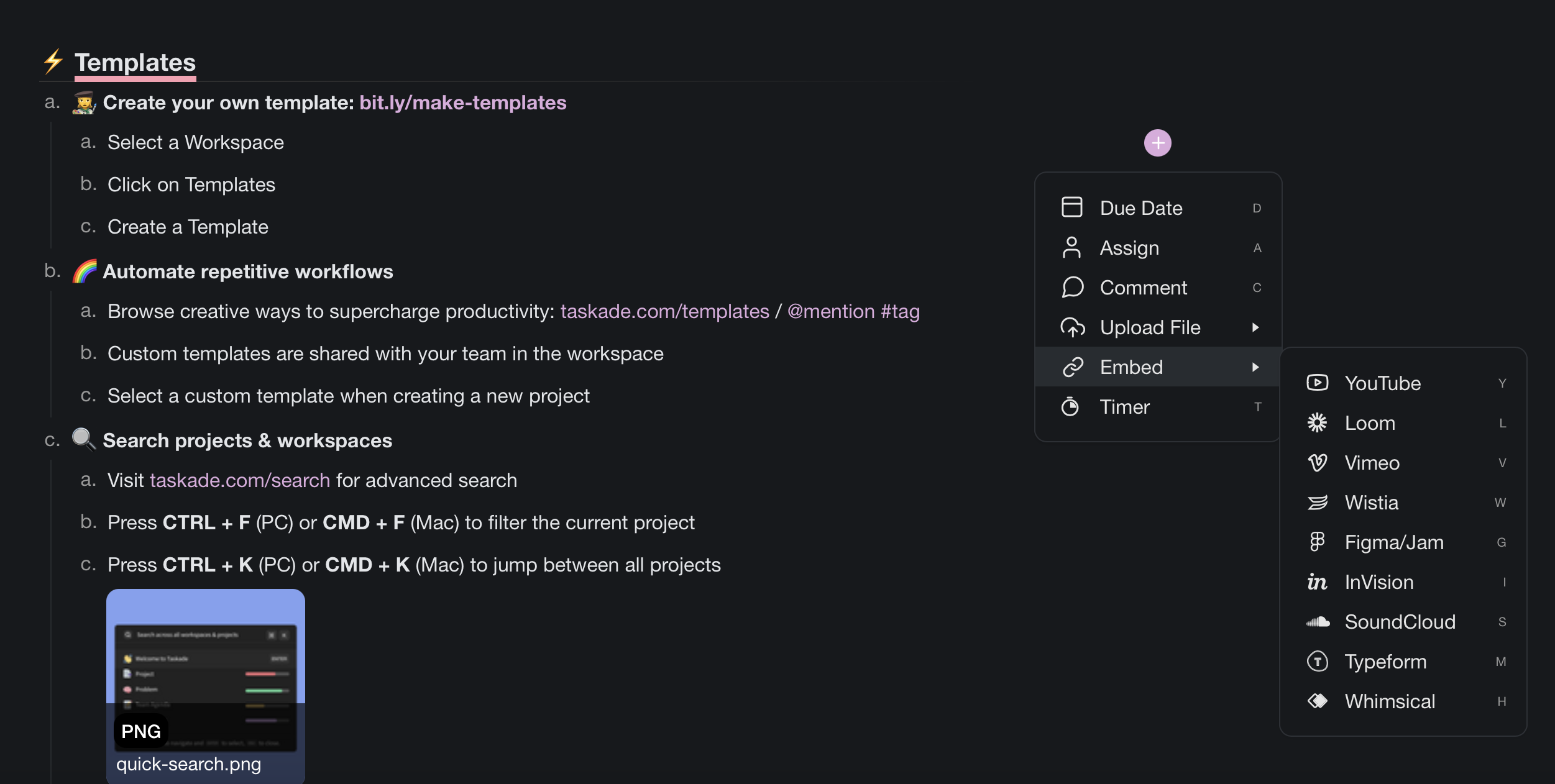Click the YouTube embed icon
The image size is (1555, 784).
point(1317,383)
